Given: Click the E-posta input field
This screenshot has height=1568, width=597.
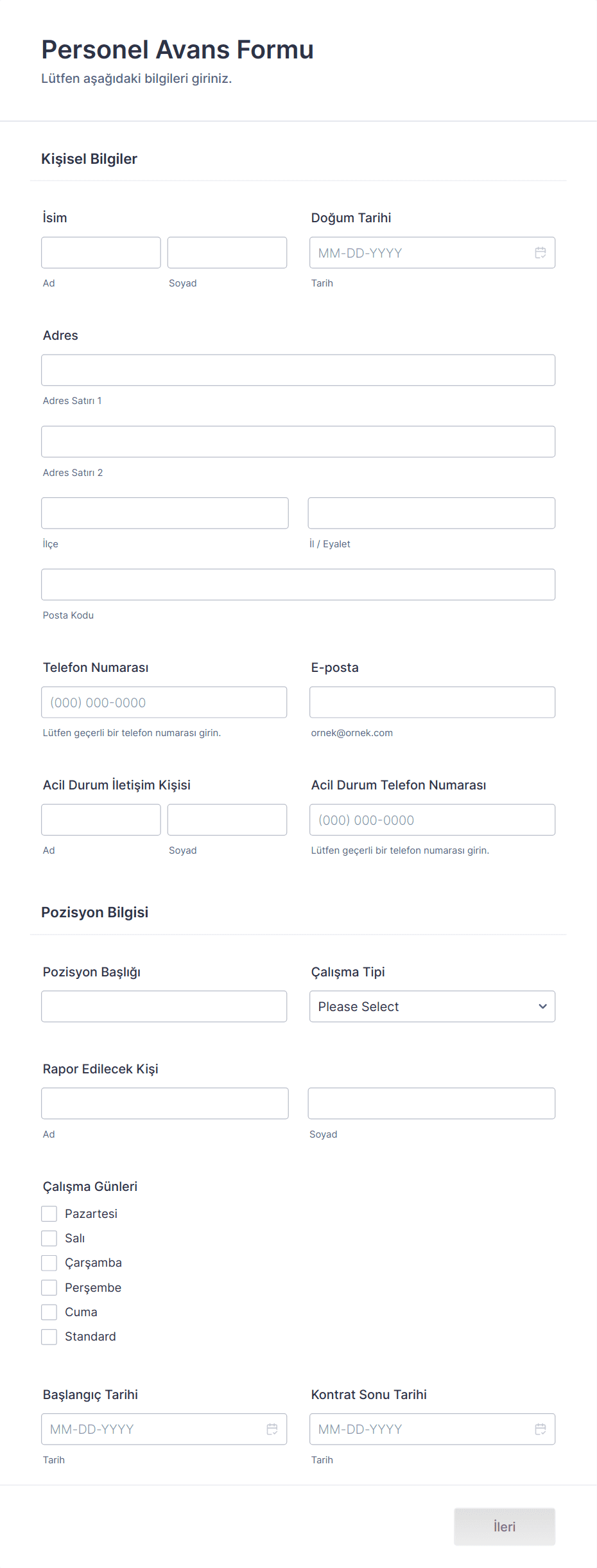Looking at the screenshot, I should (431, 701).
